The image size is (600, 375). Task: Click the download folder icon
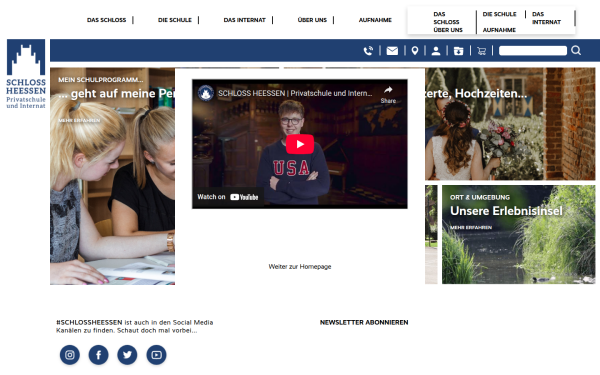(x=458, y=51)
